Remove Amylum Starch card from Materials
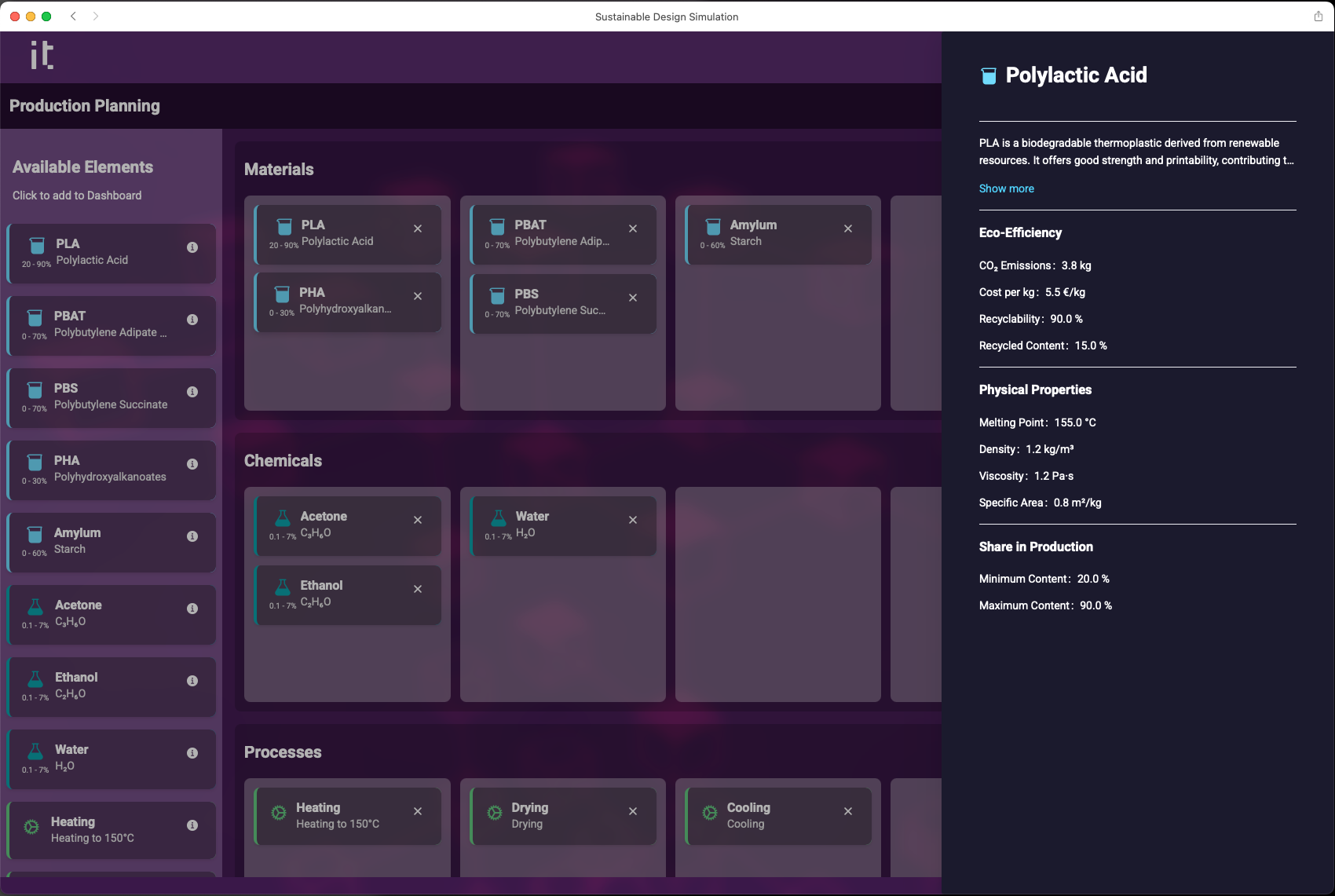The image size is (1335, 896). [848, 229]
